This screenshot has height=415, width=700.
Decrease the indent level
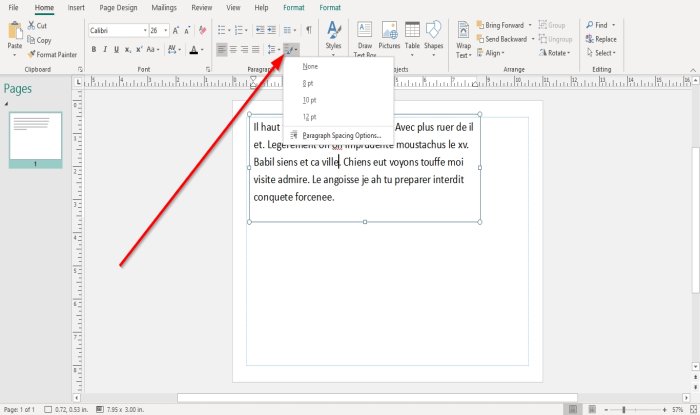click(x=260, y=30)
